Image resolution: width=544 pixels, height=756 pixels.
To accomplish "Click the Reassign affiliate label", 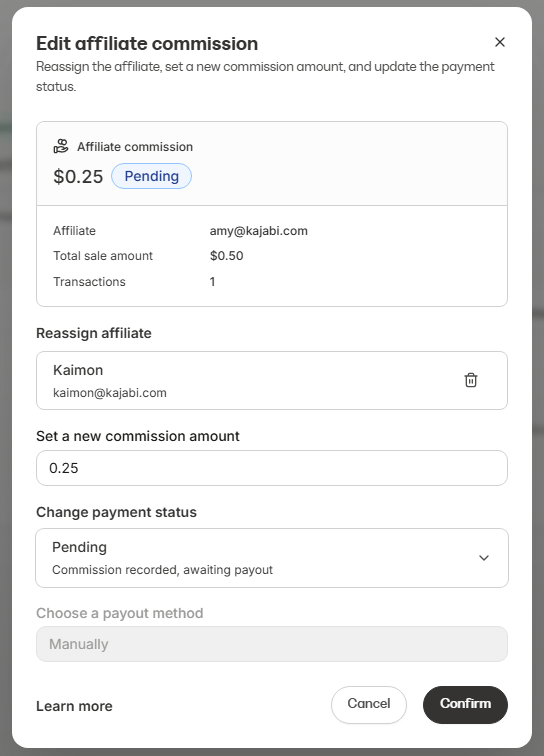I will point(94,333).
